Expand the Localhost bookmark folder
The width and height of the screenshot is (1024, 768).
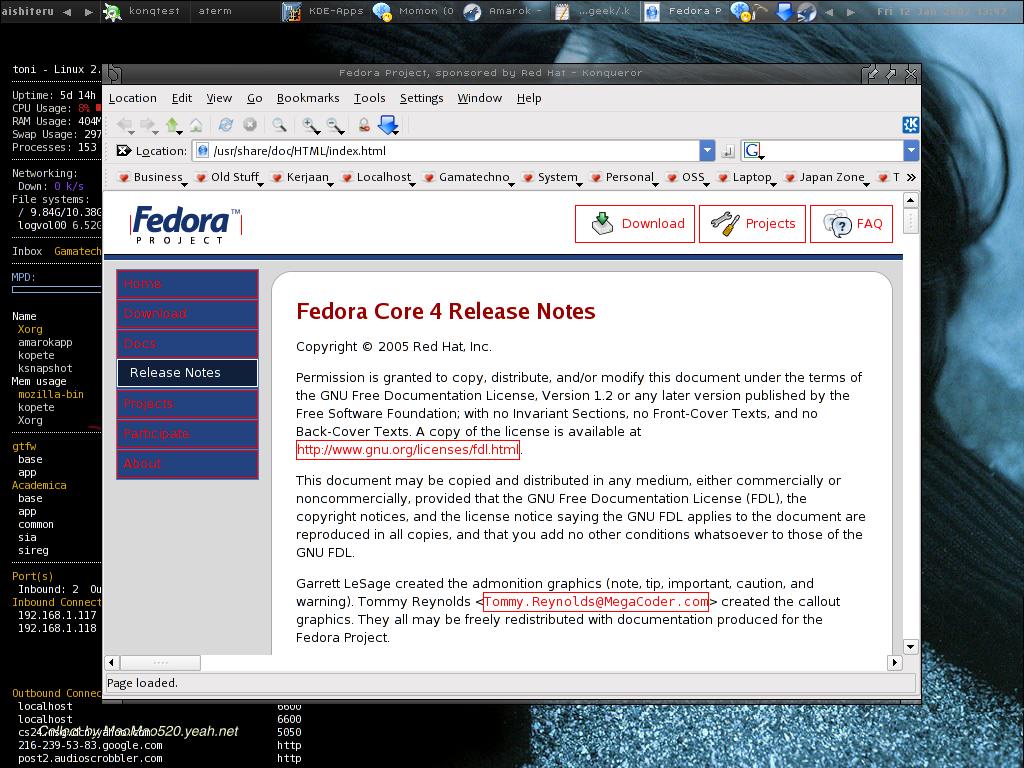point(378,177)
